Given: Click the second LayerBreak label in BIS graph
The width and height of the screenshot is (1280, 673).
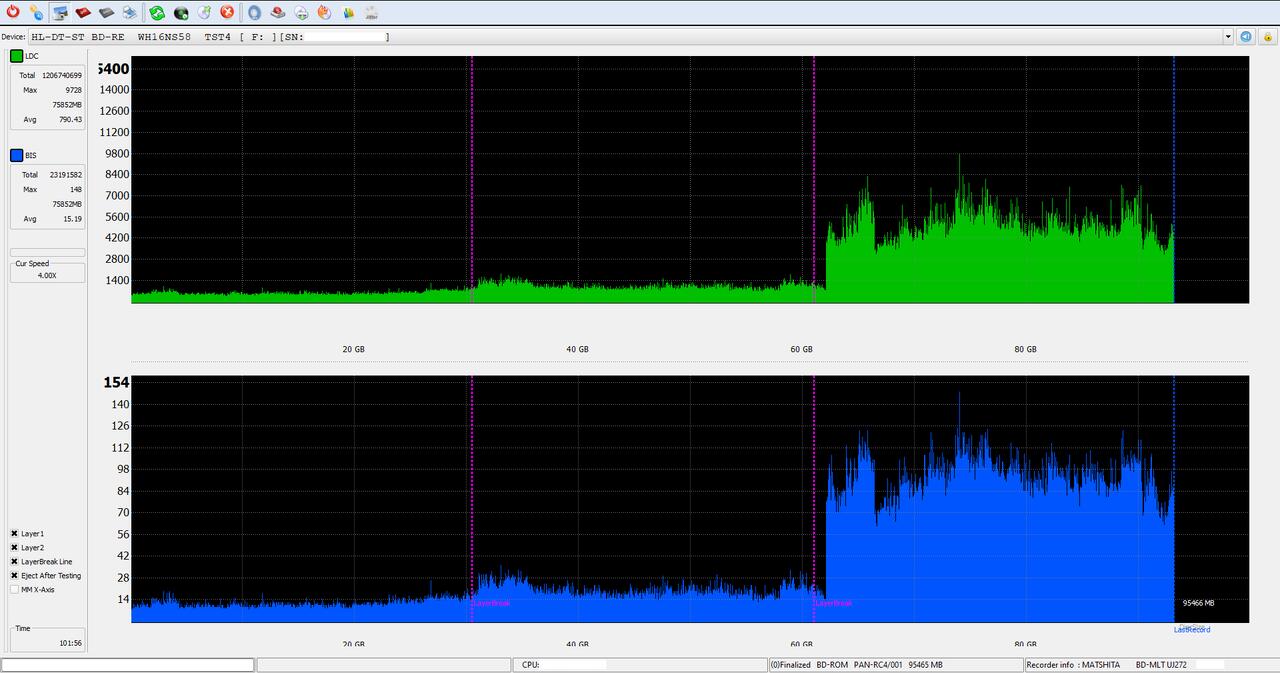Looking at the screenshot, I should [x=833, y=604].
